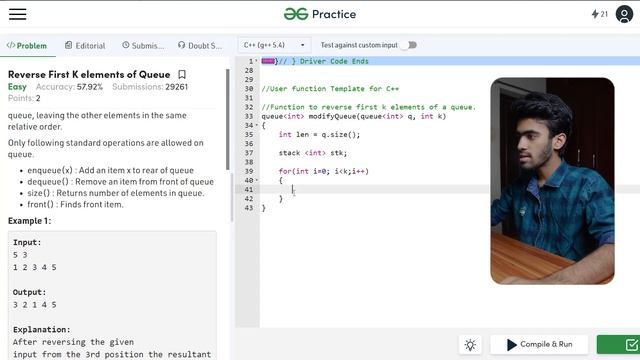The height and width of the screenshot is (360, 640).
Task: Click the problem description scrollbar
Action: [228, 119]
